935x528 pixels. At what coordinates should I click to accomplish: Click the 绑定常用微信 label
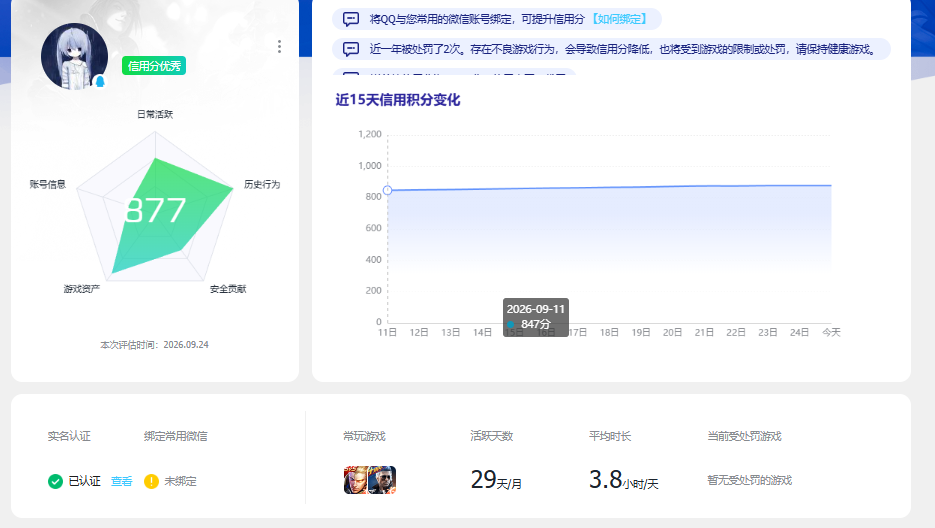click(x=176, y=436)
